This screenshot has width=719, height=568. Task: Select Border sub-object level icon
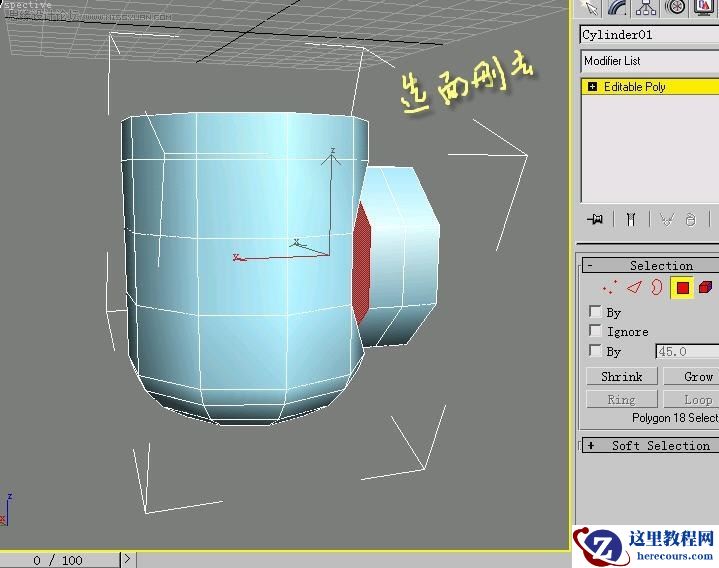[x=657, y=288]
